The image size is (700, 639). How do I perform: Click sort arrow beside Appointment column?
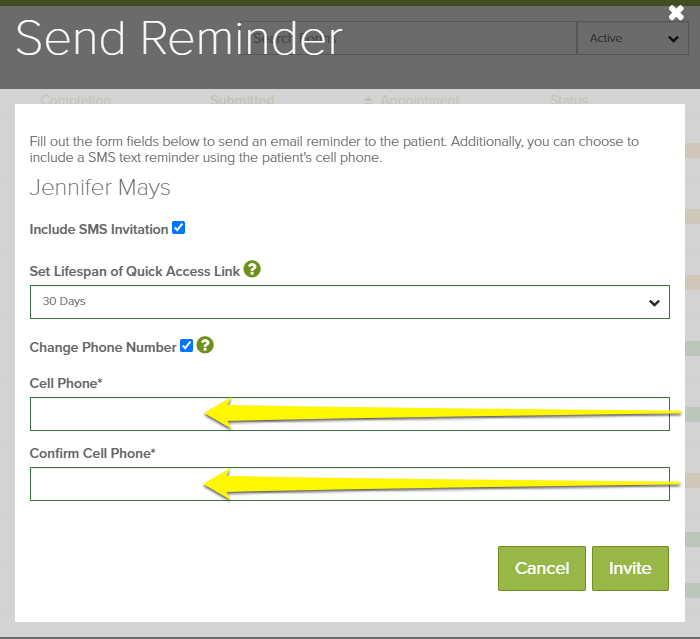pyautogui.click(x=369, y=100)
